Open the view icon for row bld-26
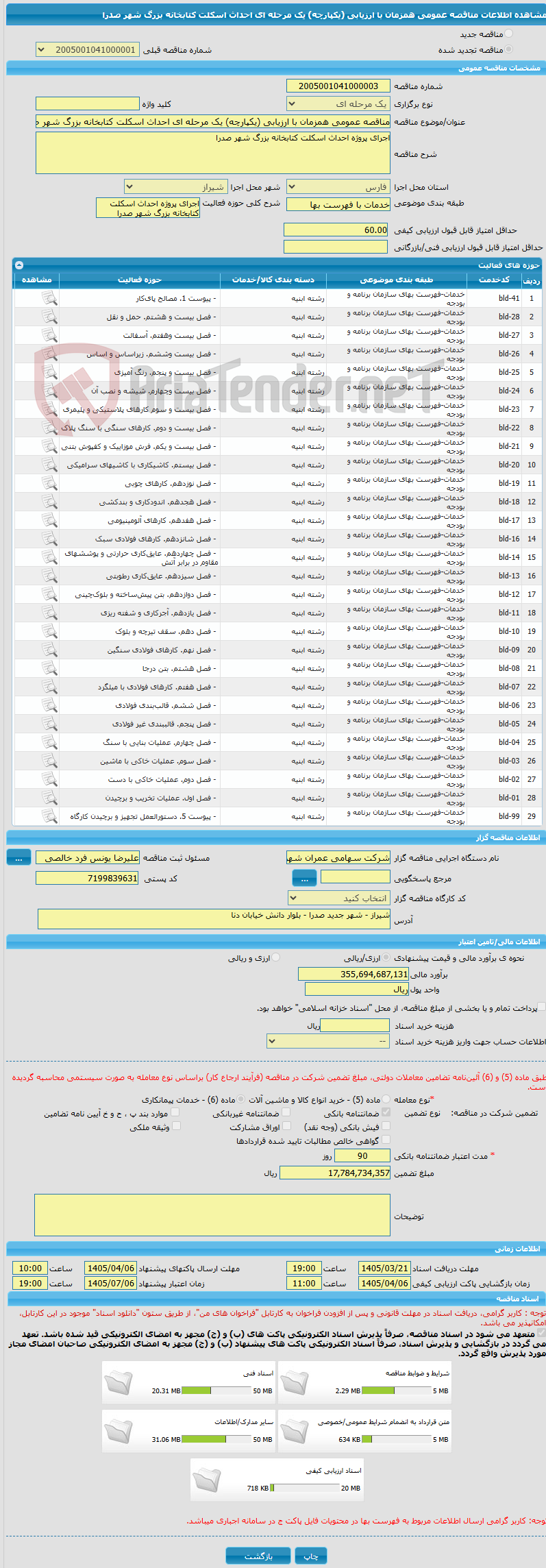Image resolution: width=546 pixels, height=1568 pixels. pos(49,354)
